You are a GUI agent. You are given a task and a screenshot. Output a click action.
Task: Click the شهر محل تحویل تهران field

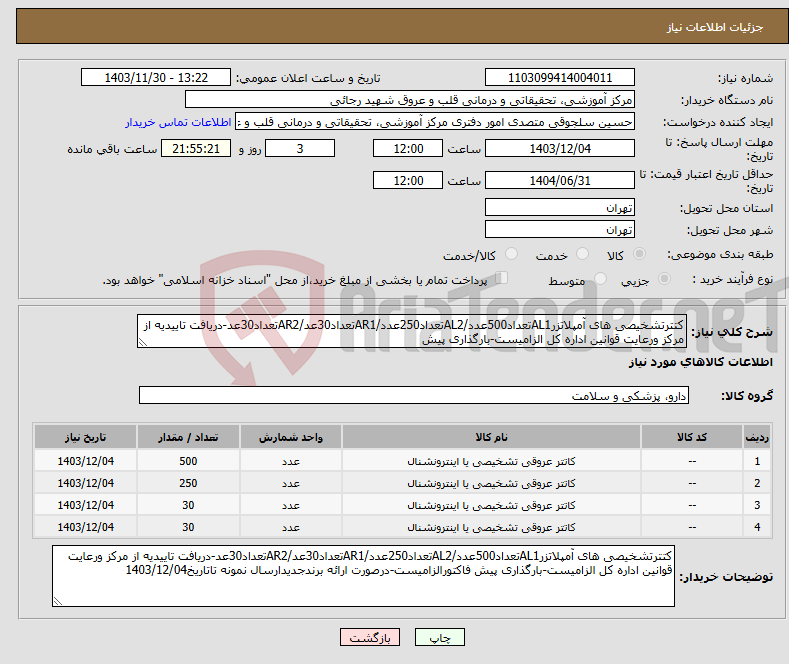[x=560, y=229]
